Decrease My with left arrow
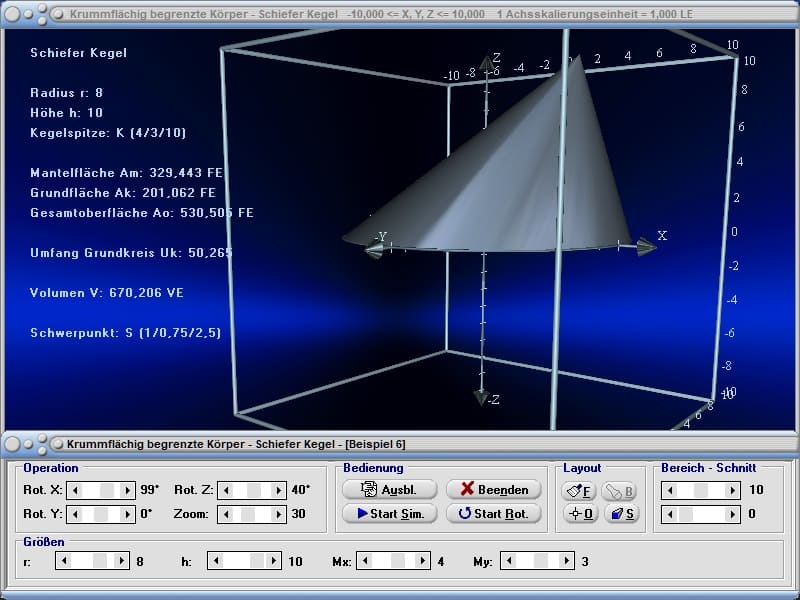 coord(509,561)
